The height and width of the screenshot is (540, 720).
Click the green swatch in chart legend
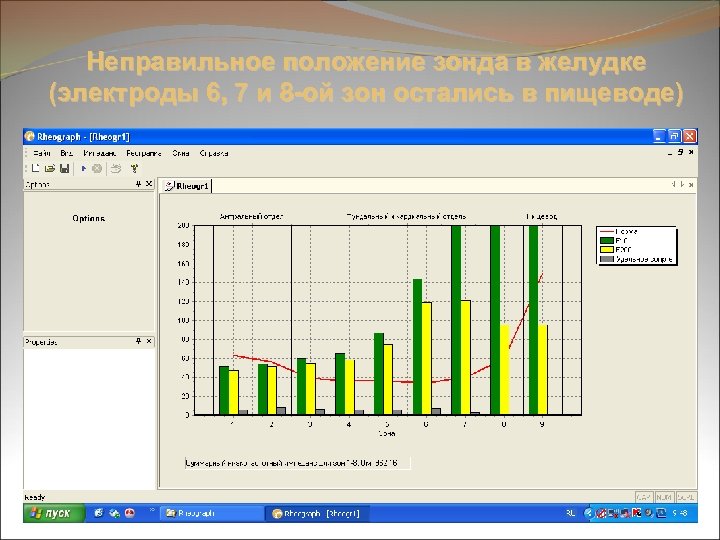pos(607,241)
